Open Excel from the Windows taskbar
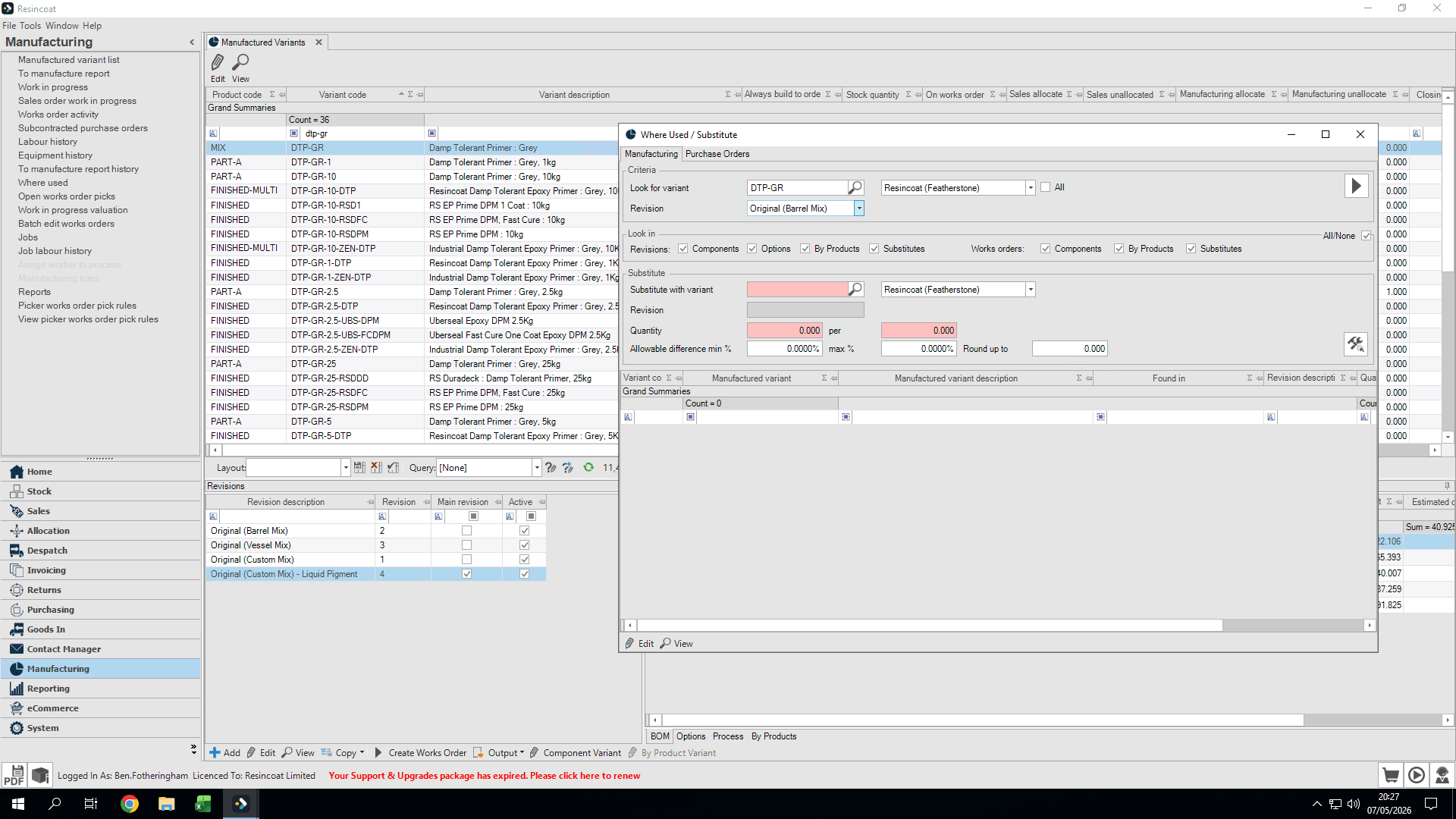 [x=203, y=804]
